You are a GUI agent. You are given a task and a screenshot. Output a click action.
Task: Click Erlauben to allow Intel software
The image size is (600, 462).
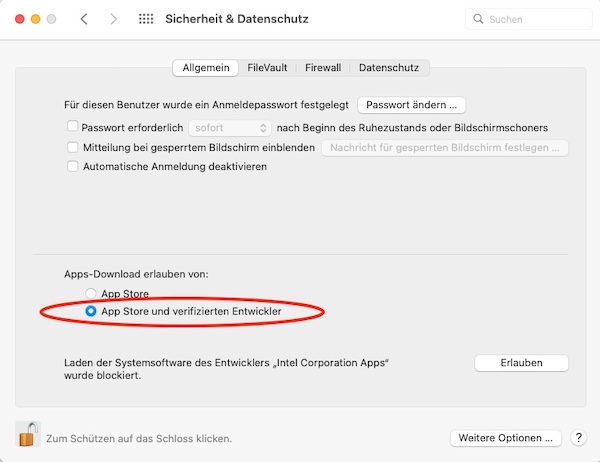520,363
